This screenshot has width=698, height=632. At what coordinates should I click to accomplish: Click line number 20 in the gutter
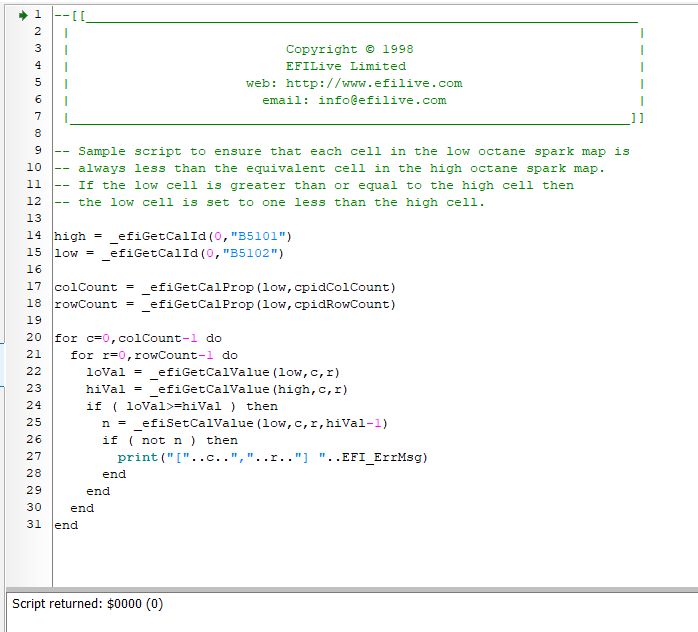point(34,337)
